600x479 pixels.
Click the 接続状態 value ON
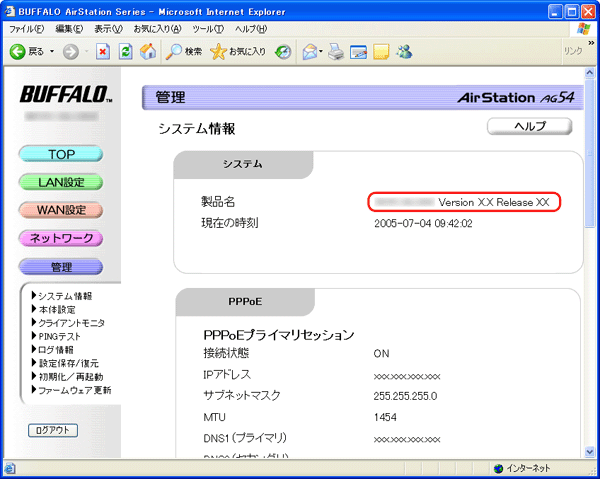pos(382,354)
